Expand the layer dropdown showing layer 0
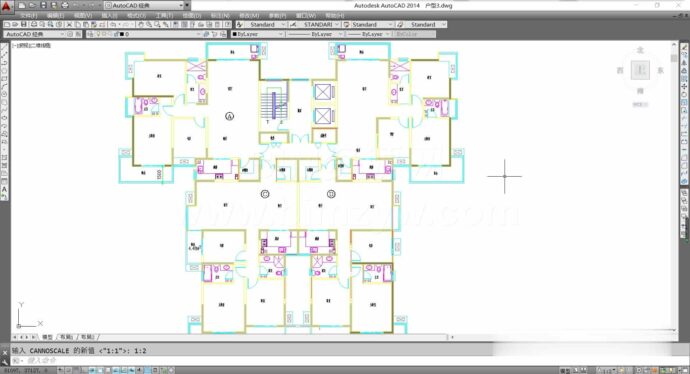 pyautogui.click(x=144, y=34)
